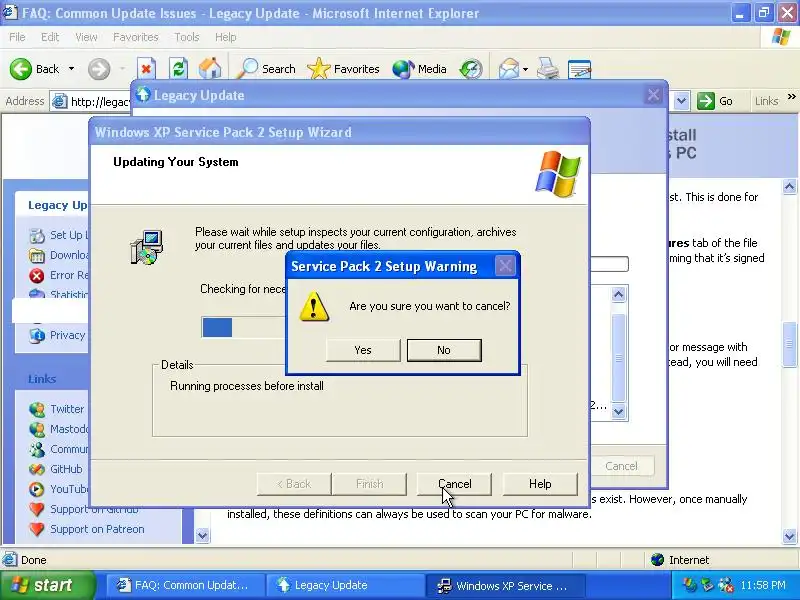Click the sidebar scrollbar down arrow

(203, 535)
